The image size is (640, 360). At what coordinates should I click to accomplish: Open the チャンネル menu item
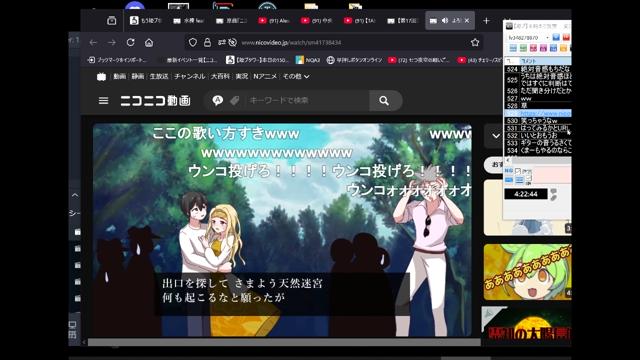coord(190,76)
